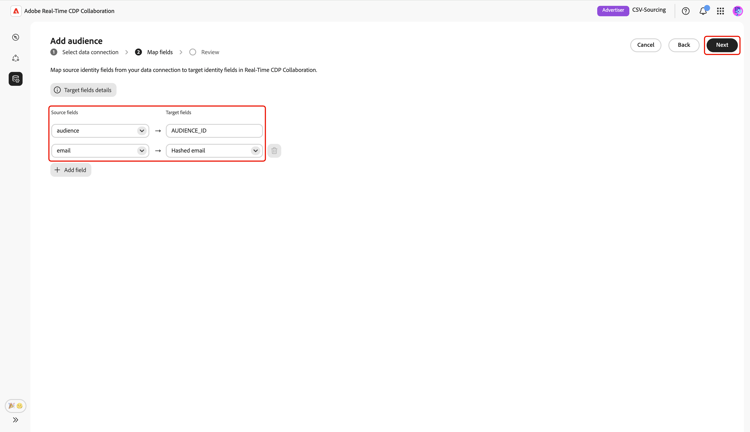Screen dimensions: 750x432
Task: Click Adobe Real-Time CDP Collaboration title
Action: click(x=69, y=11)
